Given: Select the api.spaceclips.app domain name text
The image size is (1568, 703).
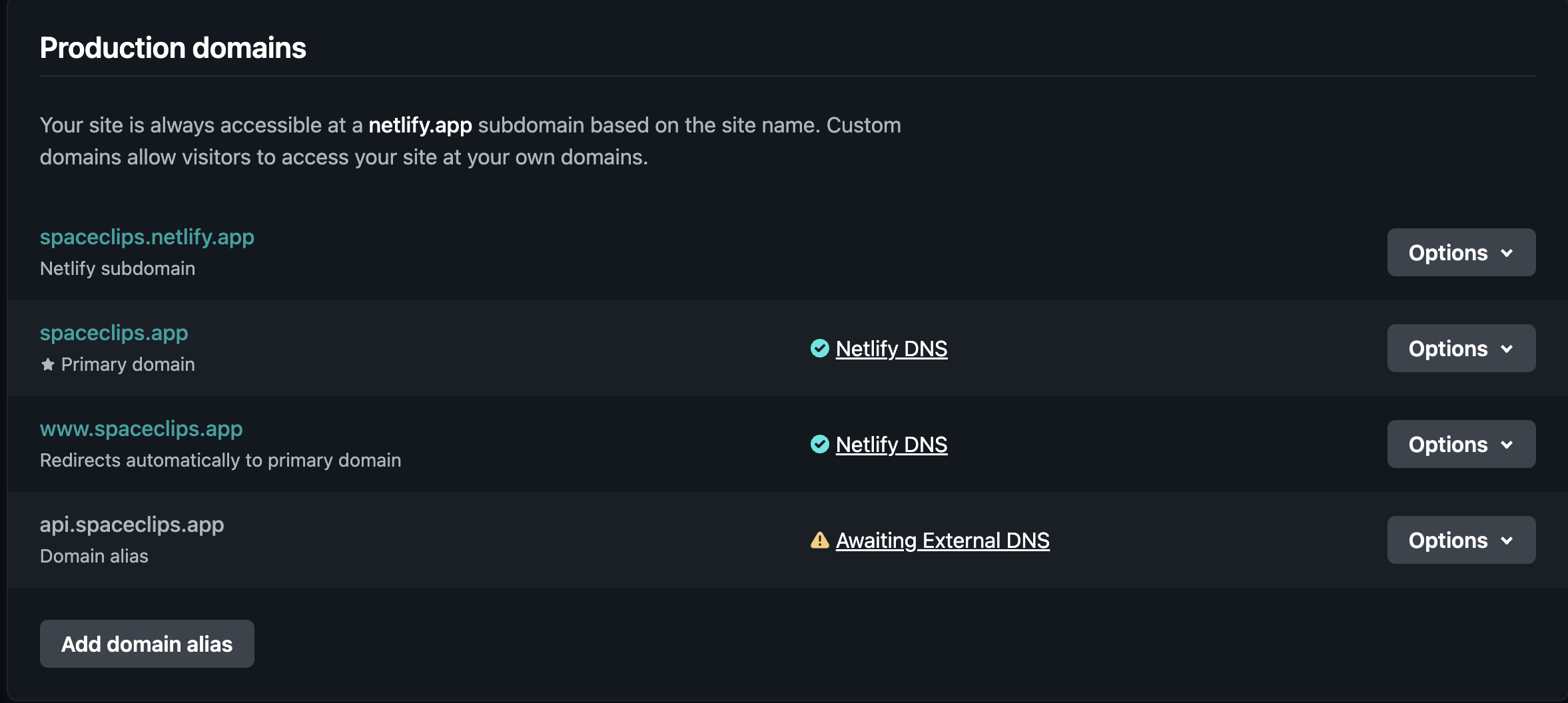Looking at the screenshot, I should tap(132, 525).
